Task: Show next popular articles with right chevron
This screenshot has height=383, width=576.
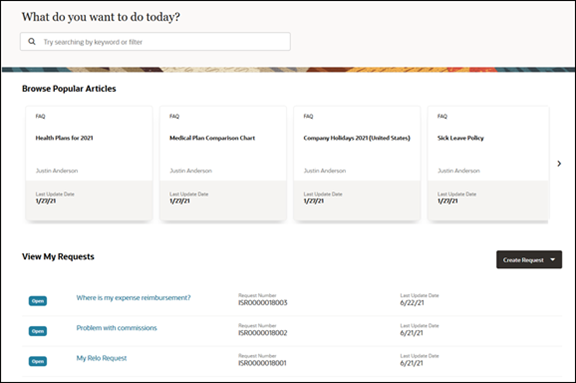Action: tap(559, 163)
